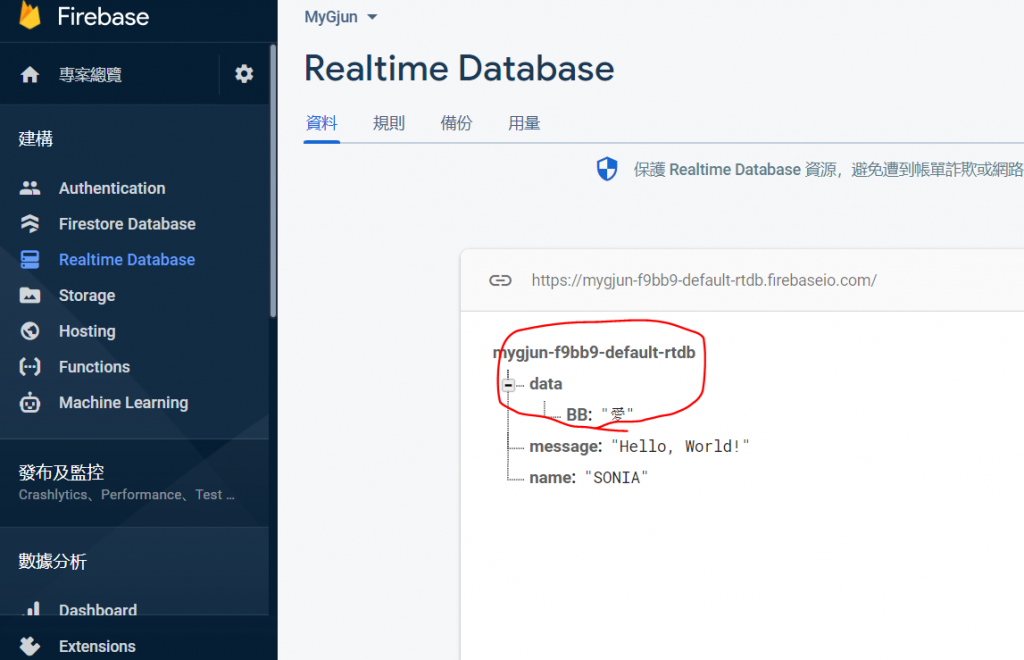Click the 保護 Realtime Database banner text
The image size is (1024, 660).
click(828, 170)
